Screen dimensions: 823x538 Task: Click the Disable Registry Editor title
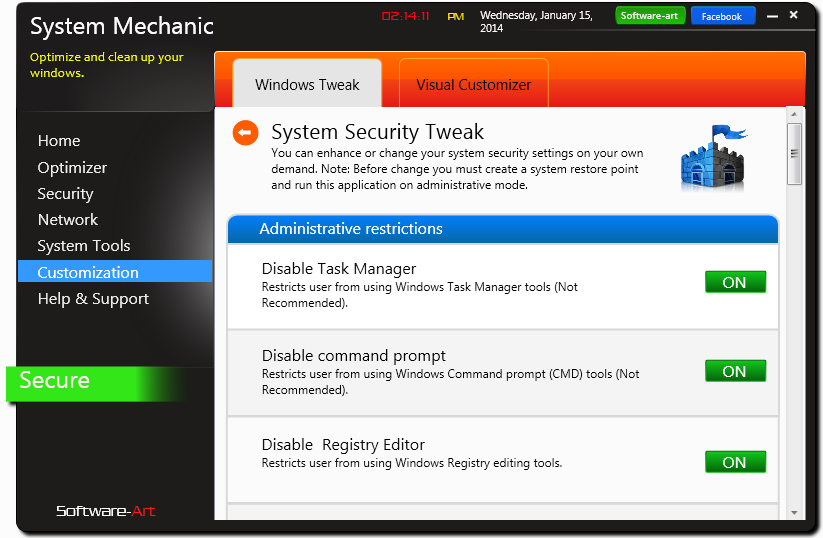click(x=343, y=445)
